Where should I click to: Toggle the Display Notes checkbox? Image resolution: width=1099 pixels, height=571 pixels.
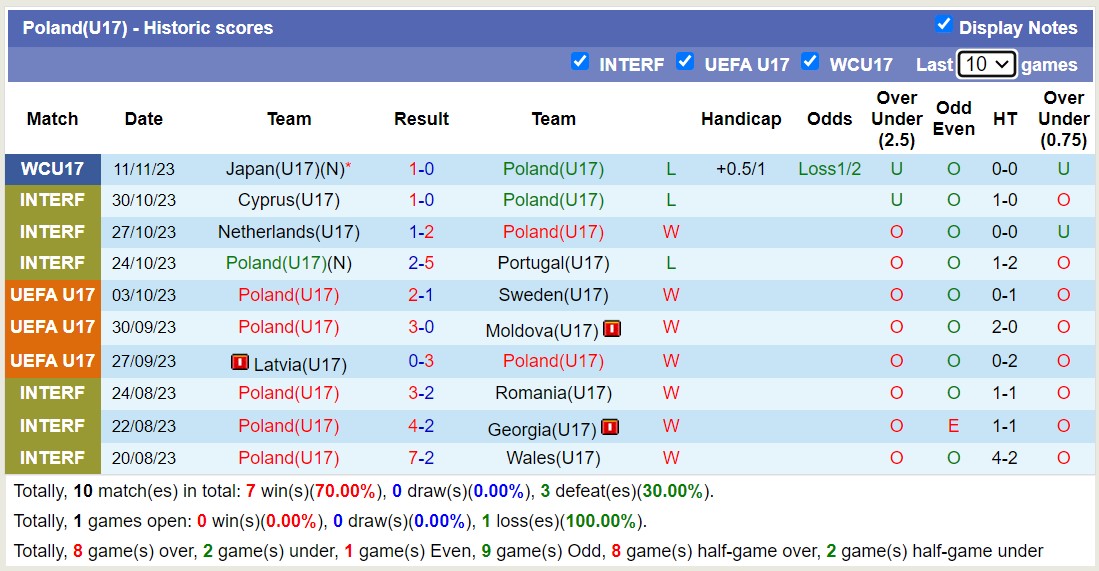click(x=943, y=25)
